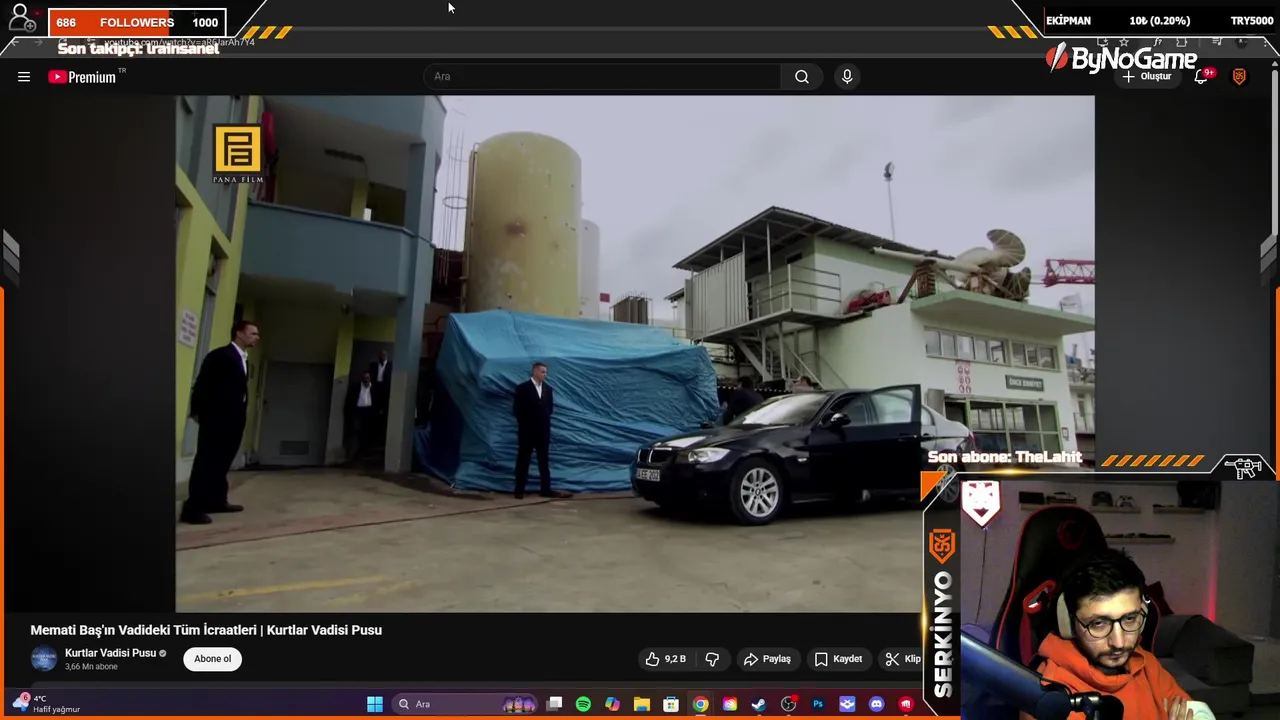Open the Windows Start menu
The height and width of the screenshot is (720, 1280).
click(x=375, y=704)
